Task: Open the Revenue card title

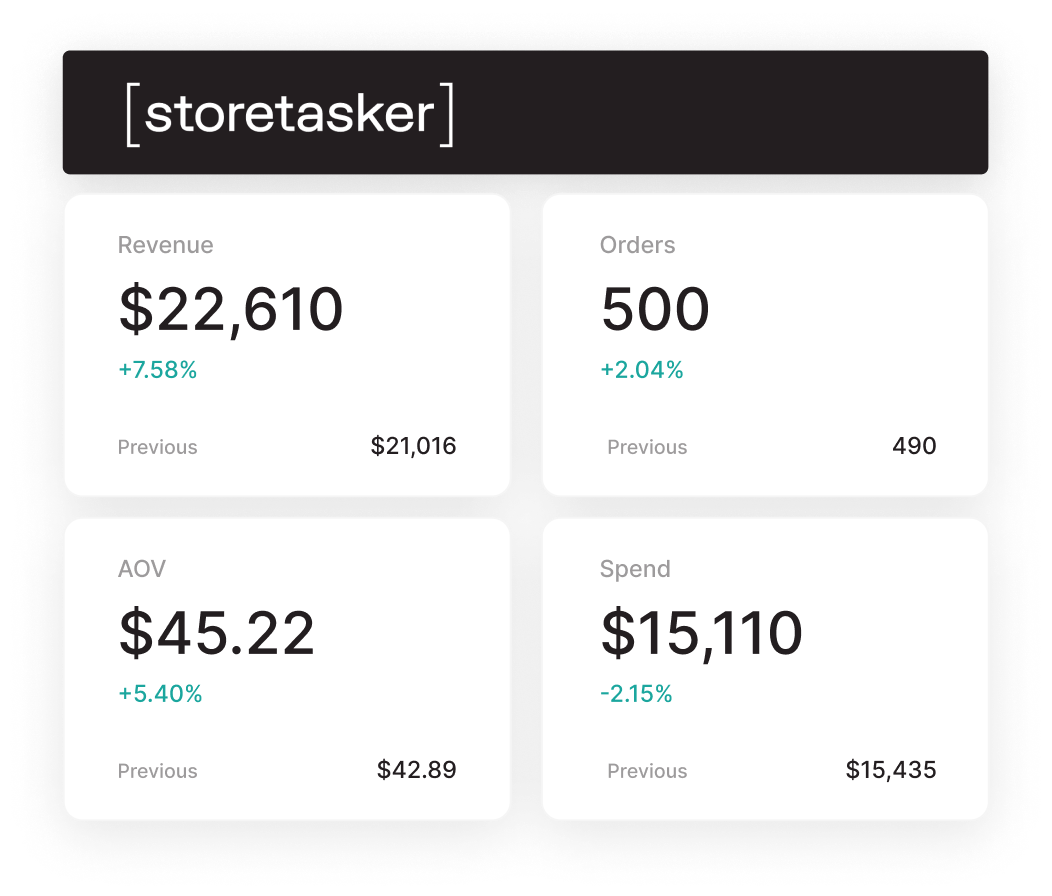Action: (x=166, y=245)
